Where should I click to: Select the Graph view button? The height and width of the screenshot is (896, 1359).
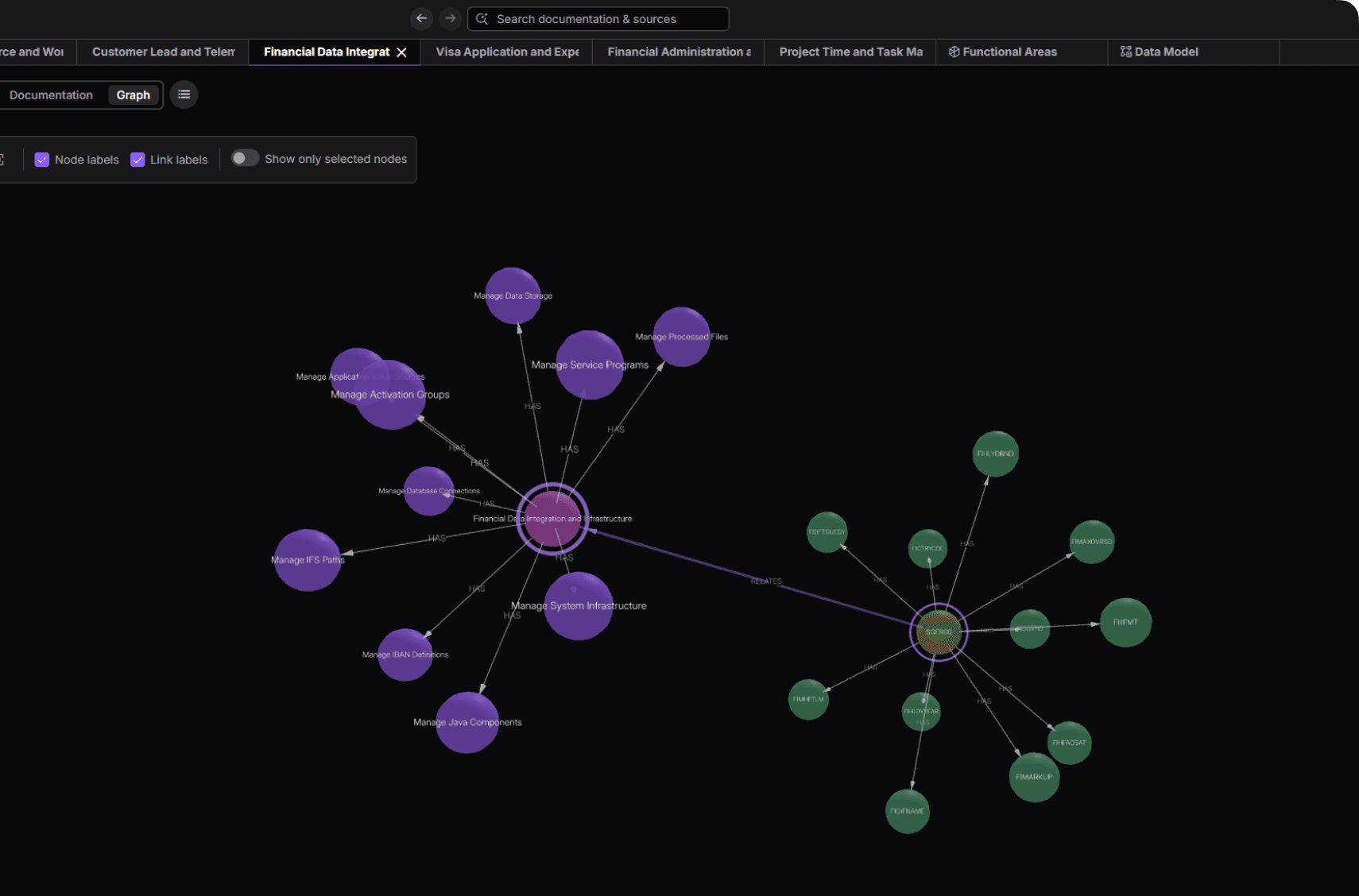pos(134,95)
